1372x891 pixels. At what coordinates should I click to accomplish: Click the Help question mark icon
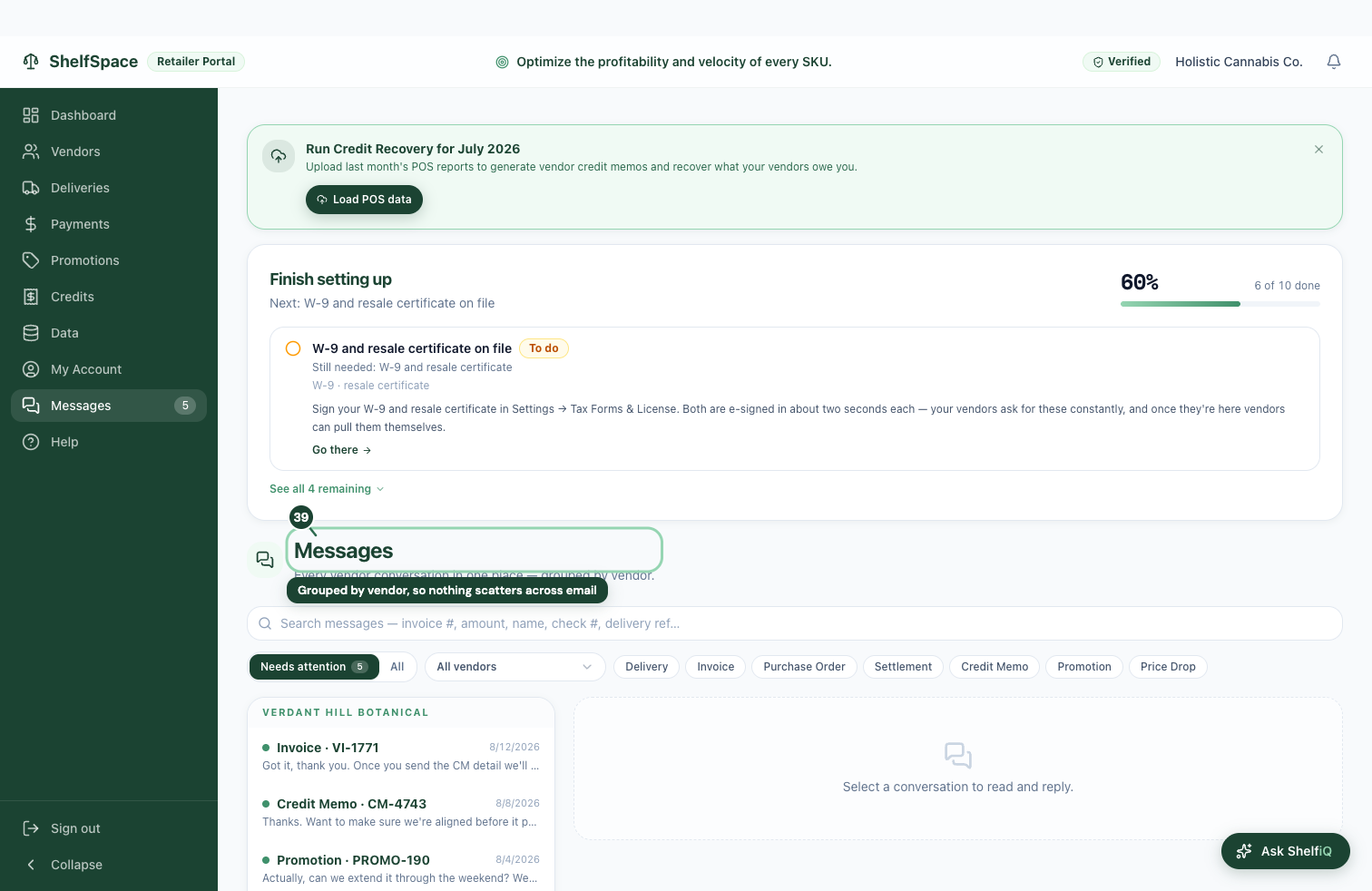(x=31, y=442)
